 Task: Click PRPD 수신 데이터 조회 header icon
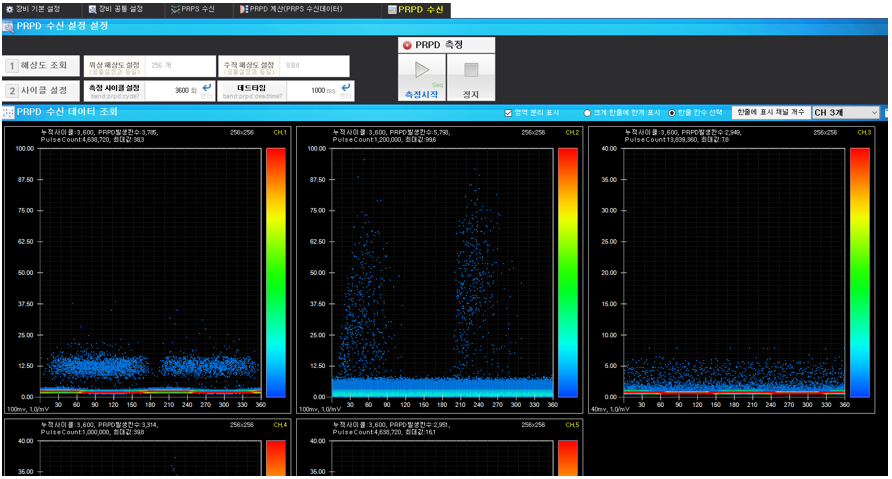pos(9,112)
